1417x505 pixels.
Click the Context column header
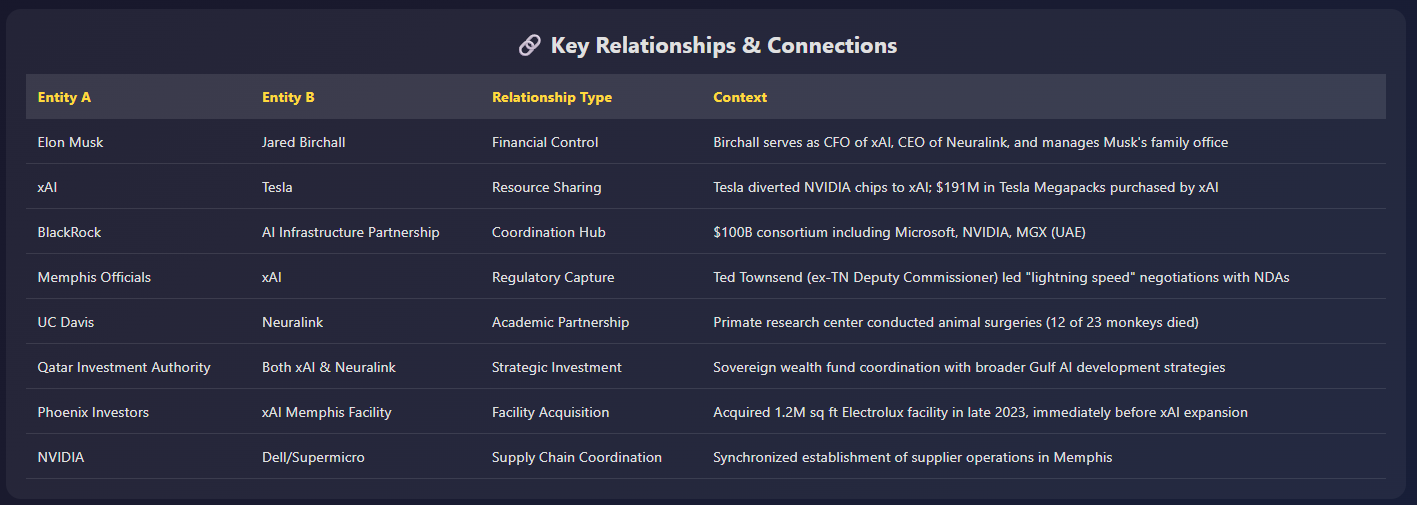click(x=740, y=97)
